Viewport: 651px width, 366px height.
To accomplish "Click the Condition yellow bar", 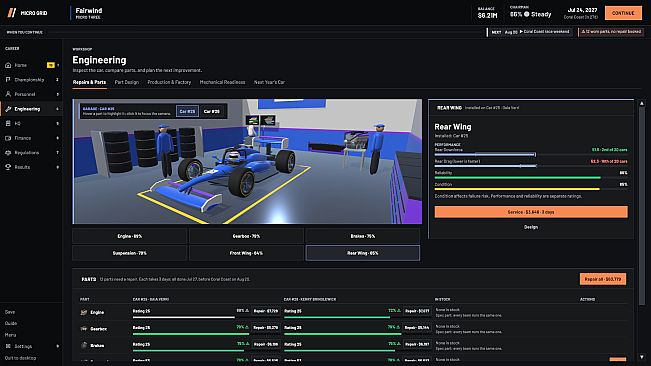I will coord(517,189).
